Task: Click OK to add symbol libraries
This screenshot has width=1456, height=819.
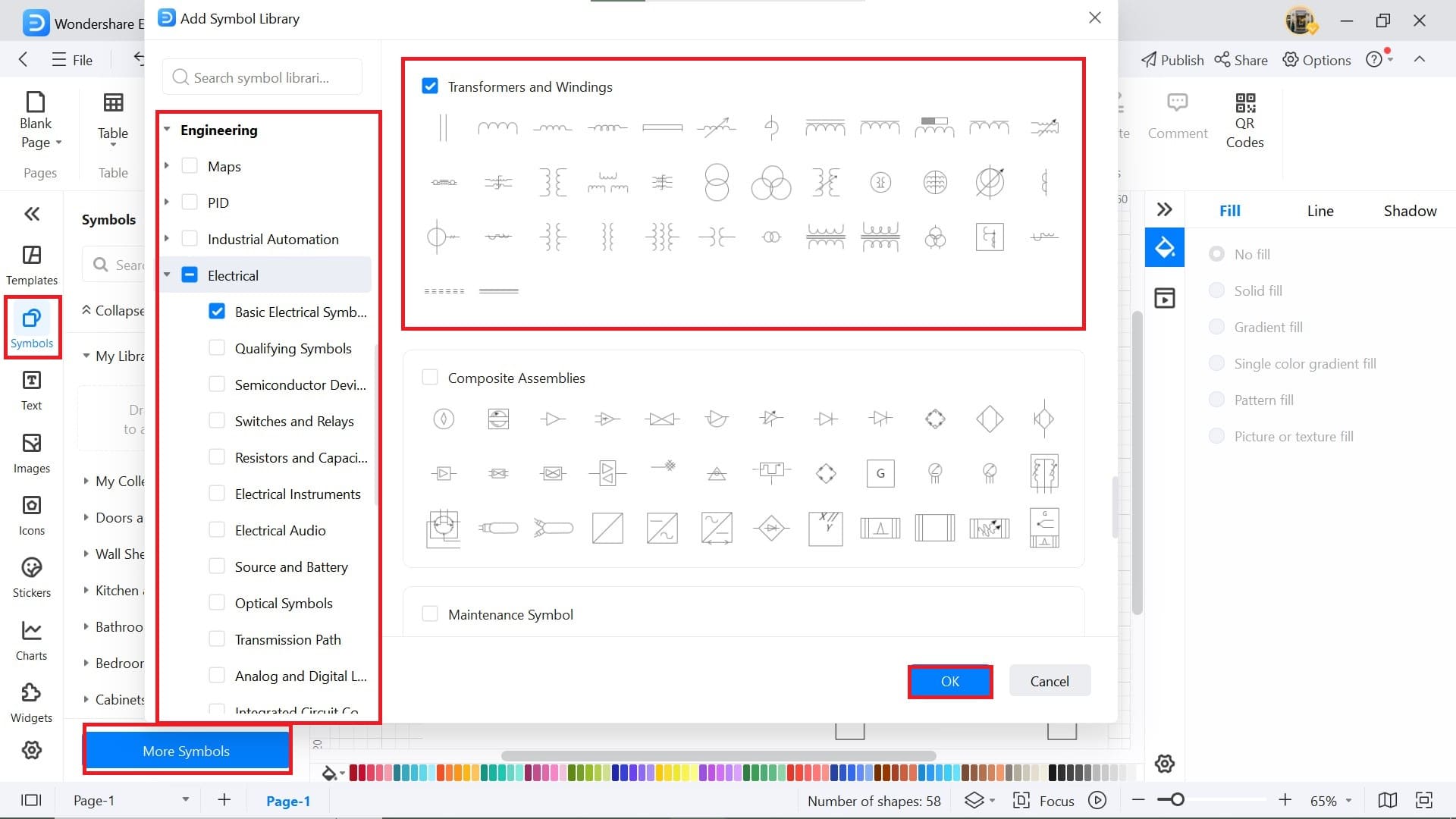Action: pyautogui.click(x=949, y=681)
